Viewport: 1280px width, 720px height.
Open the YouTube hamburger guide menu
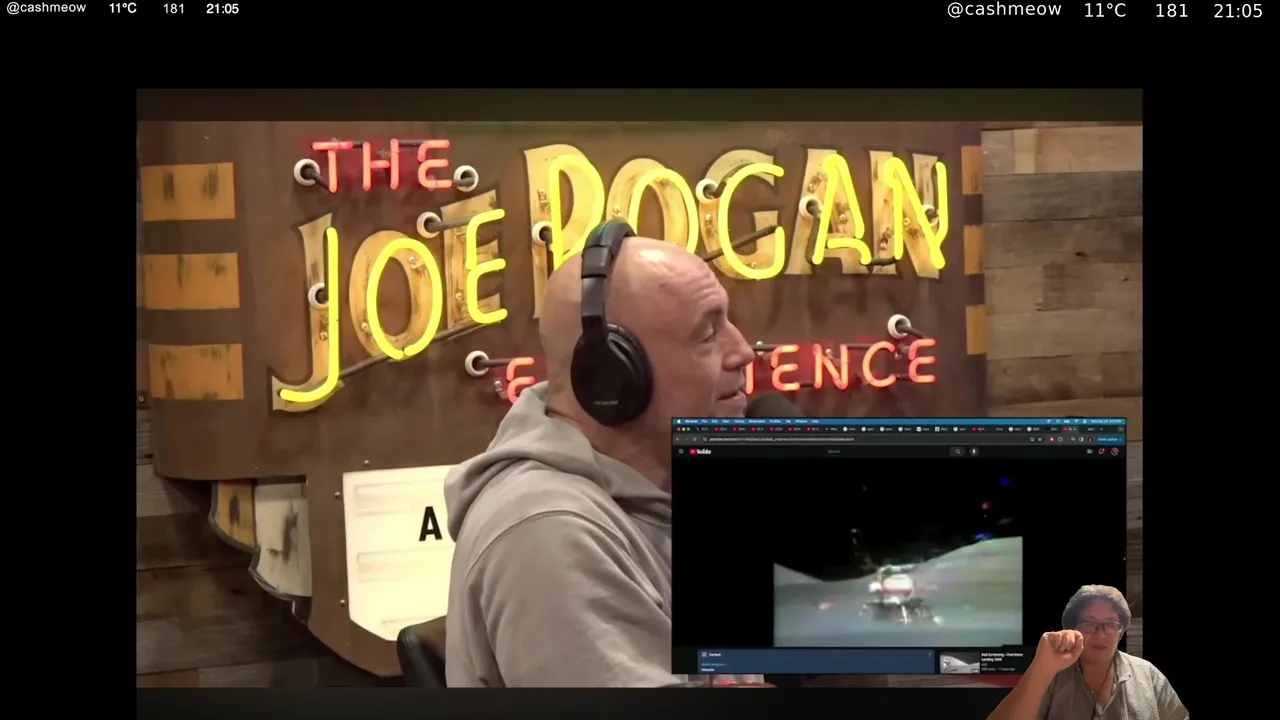point(681,451)
